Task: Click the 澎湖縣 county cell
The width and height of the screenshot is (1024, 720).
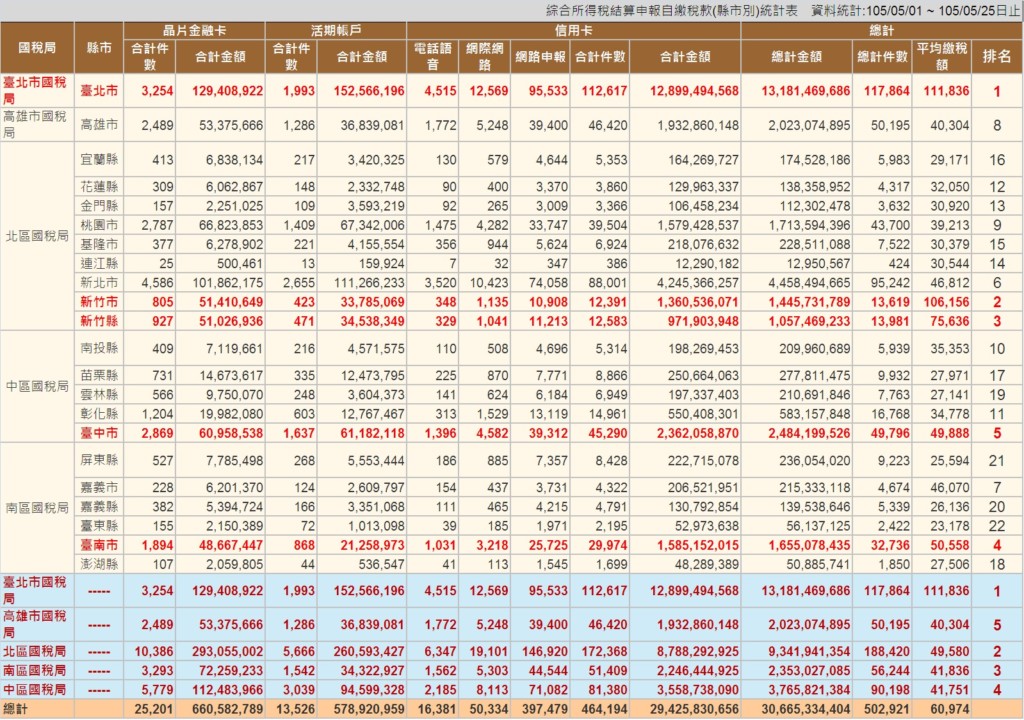Action: click(x=98, y=563)
